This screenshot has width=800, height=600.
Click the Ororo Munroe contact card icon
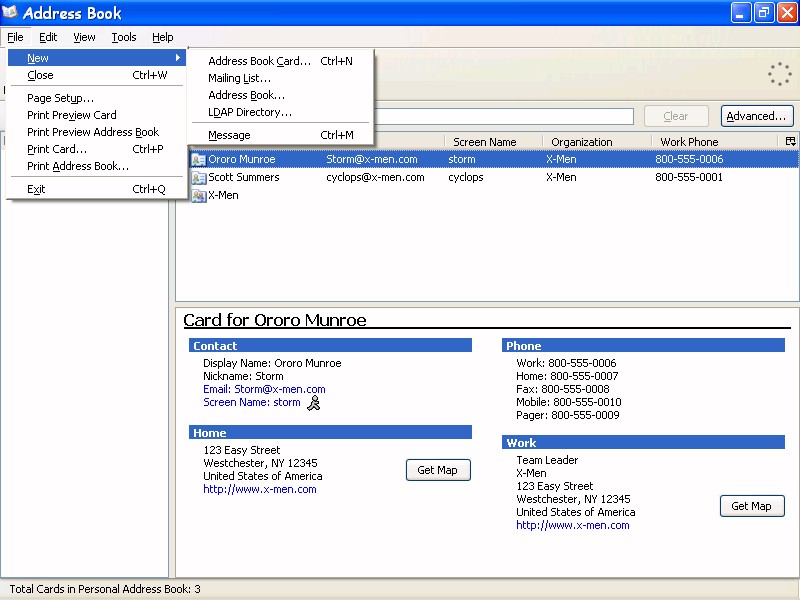(x=198, y=160)
